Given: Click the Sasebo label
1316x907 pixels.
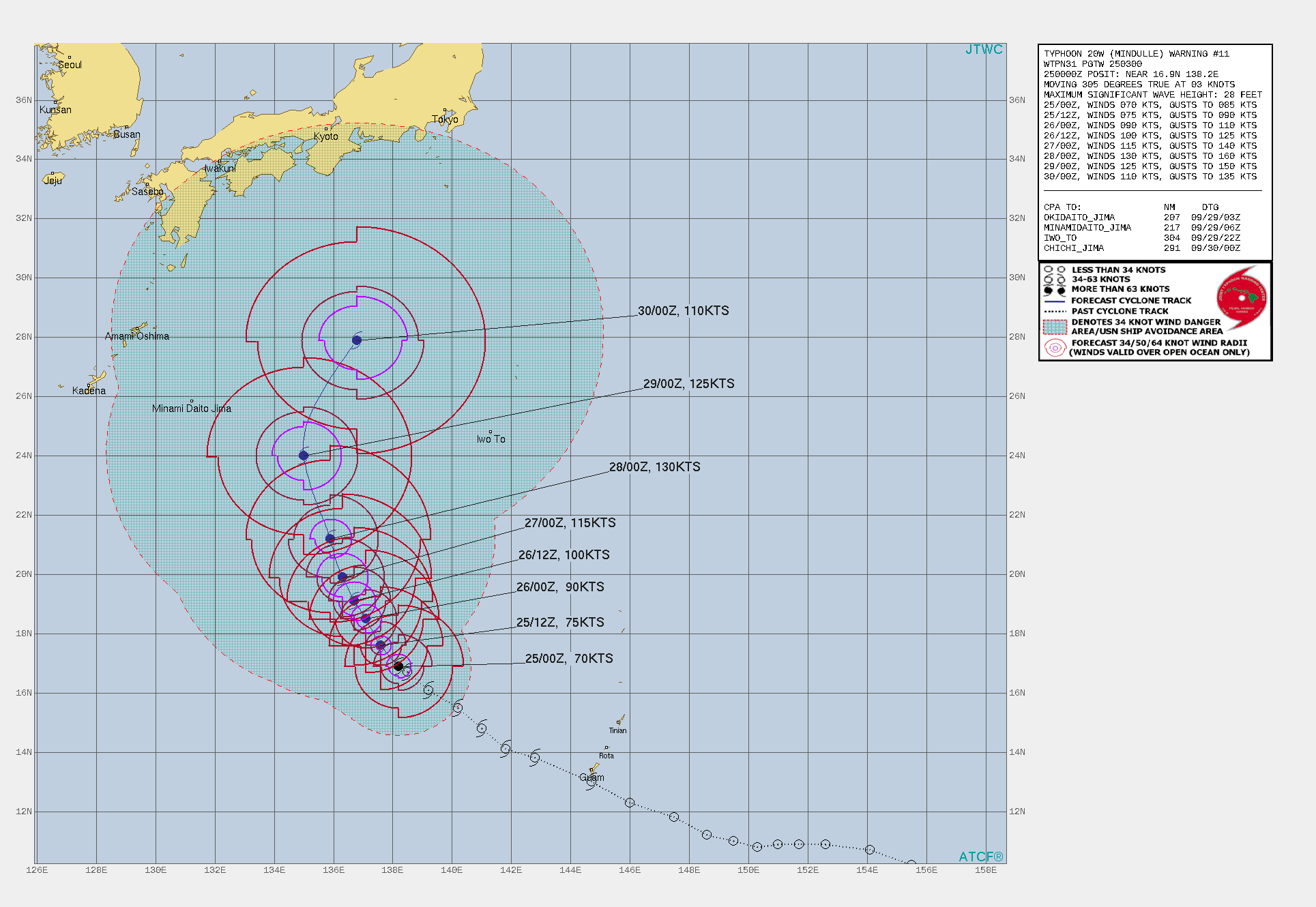Looking at the screenshot, I should pyautogui.click(x=148, y=192).
